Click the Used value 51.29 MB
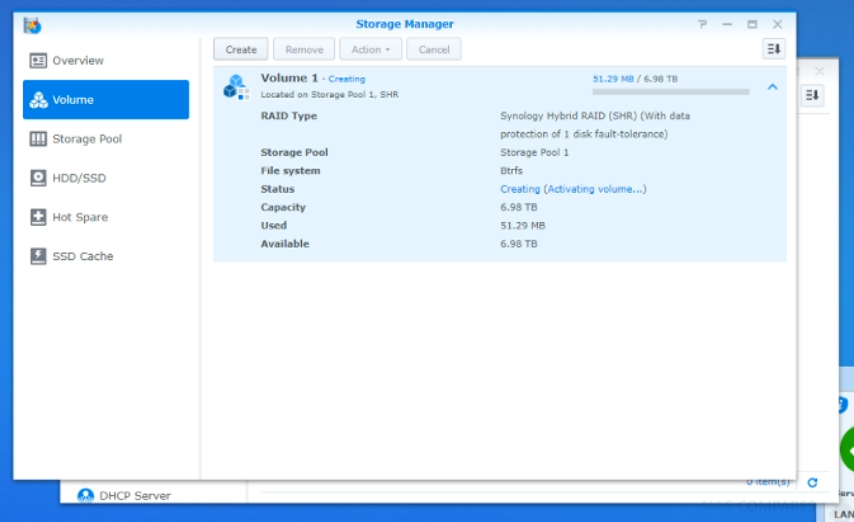This screenshot has height=522, width=854. 522,226
